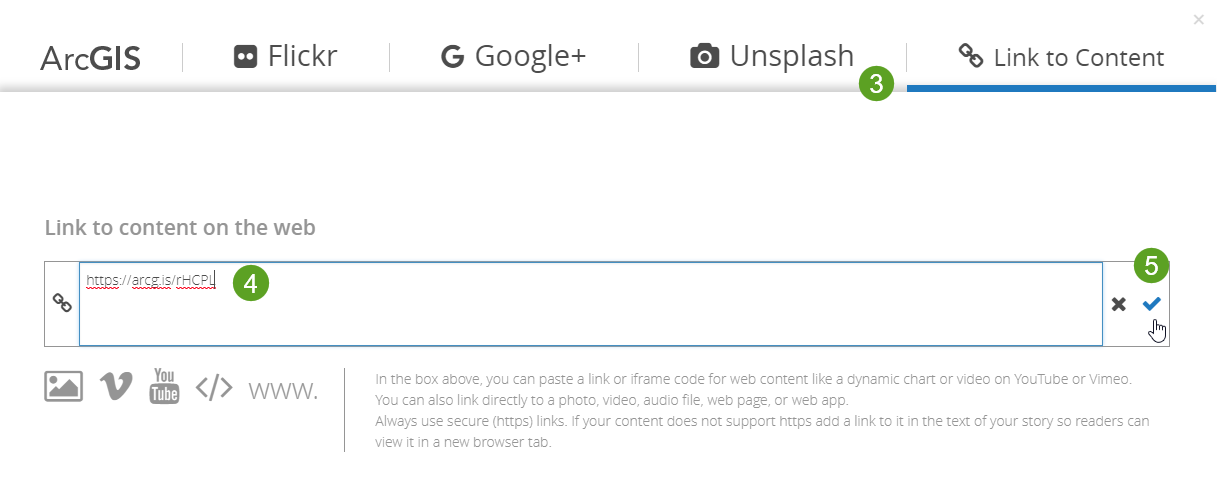Clear the link with the X icon
The height and width of the screenshot is (477, 1217).
1119,304
